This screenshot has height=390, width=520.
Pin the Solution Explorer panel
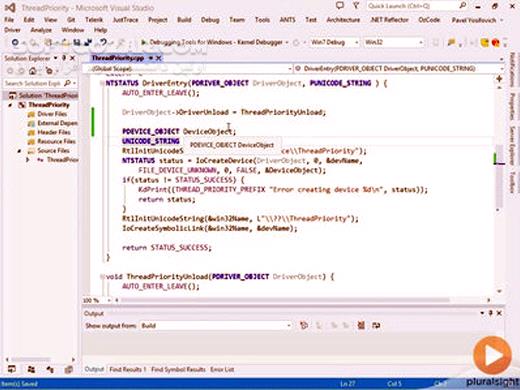tap(64, 58)
